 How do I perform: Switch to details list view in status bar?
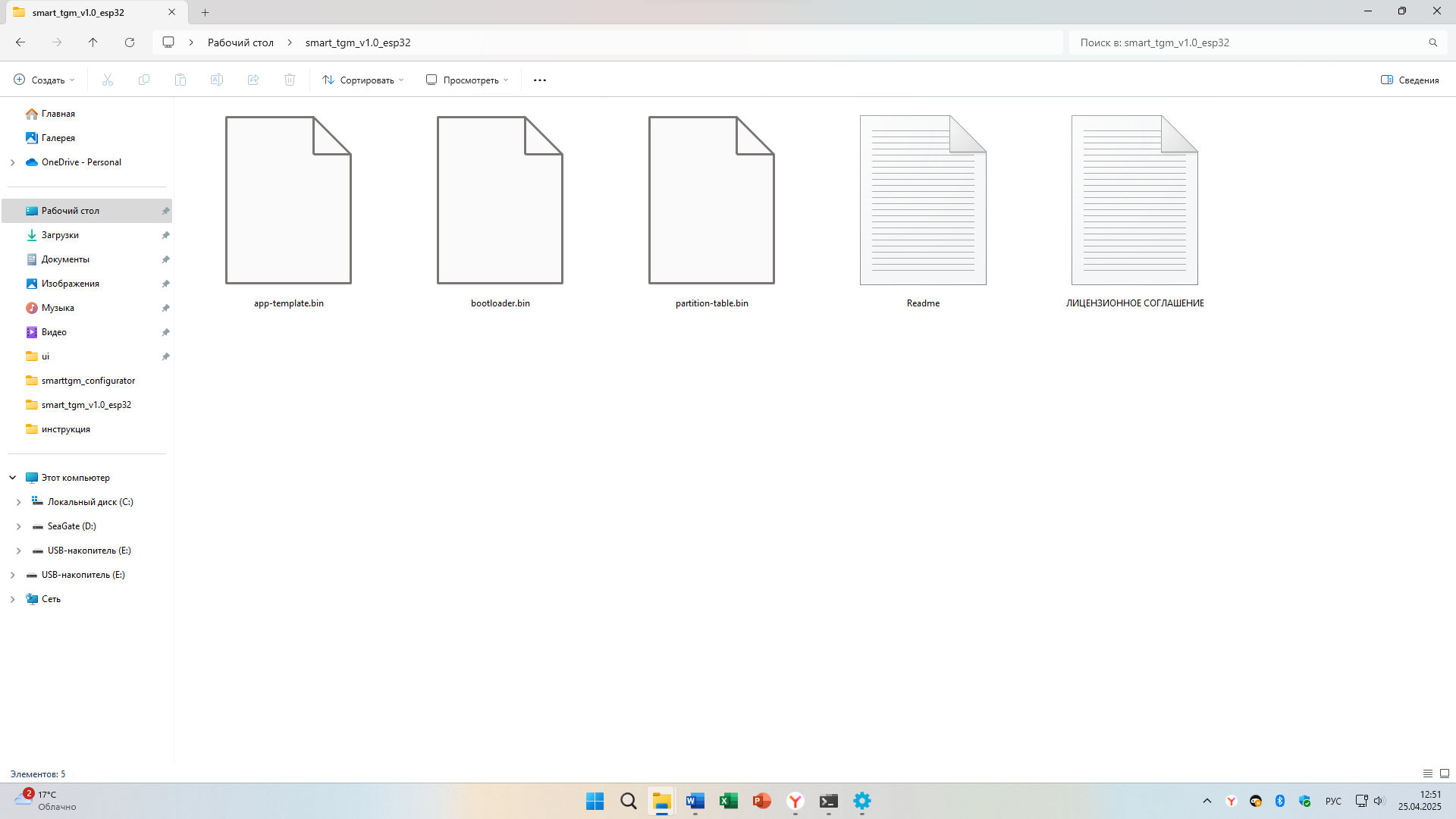tap(1428, 773)
